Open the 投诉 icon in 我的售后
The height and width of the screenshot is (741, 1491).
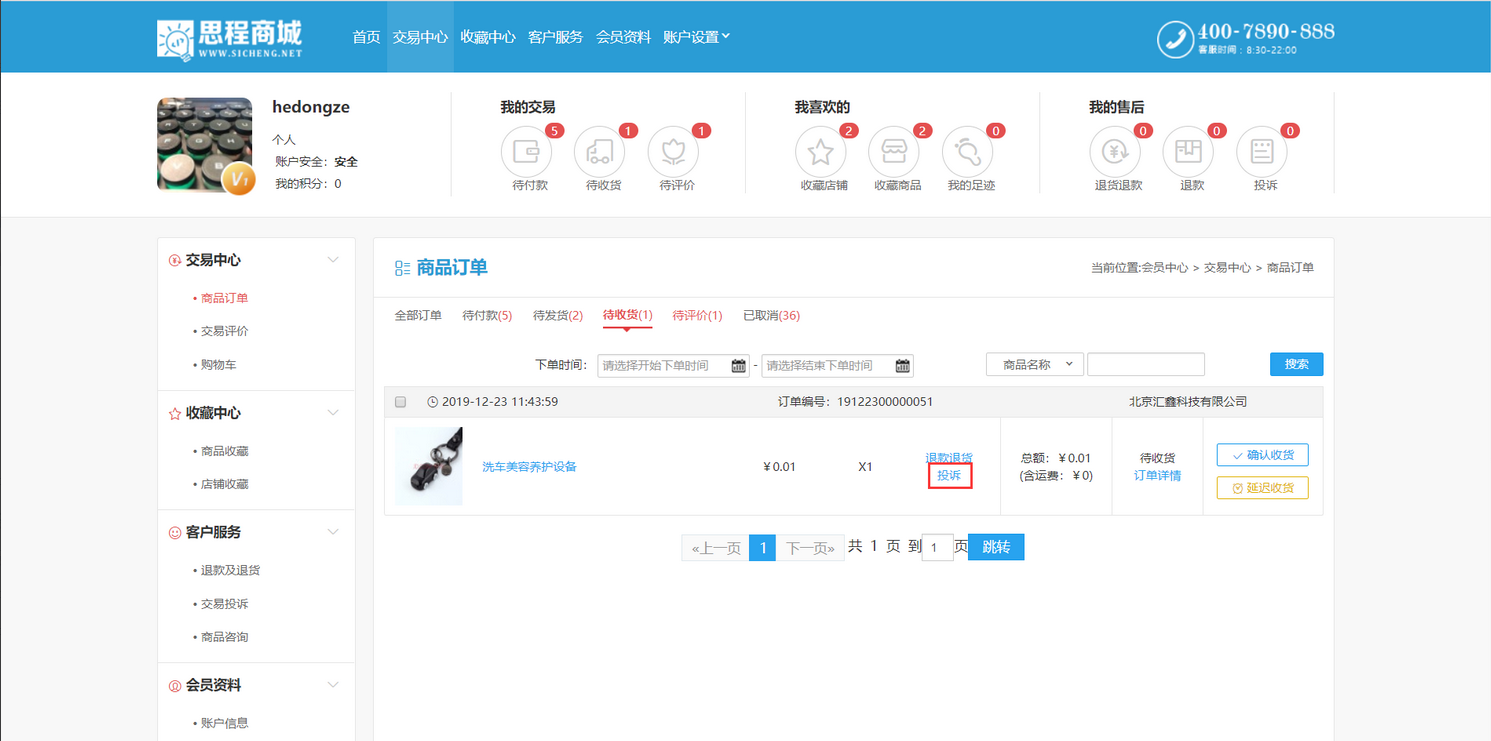(1262, 152)
